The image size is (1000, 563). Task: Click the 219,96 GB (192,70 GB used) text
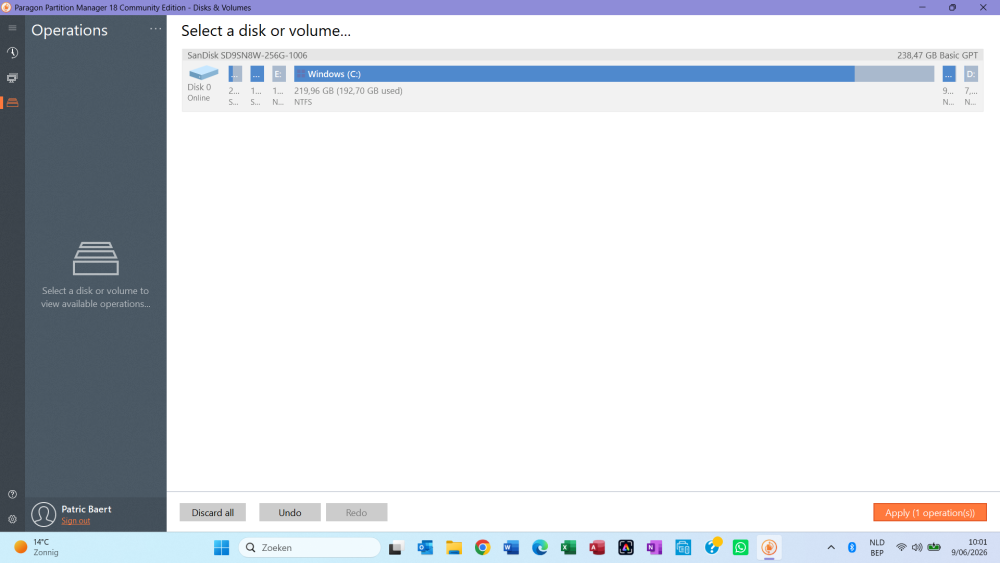(x=348, y=91)
